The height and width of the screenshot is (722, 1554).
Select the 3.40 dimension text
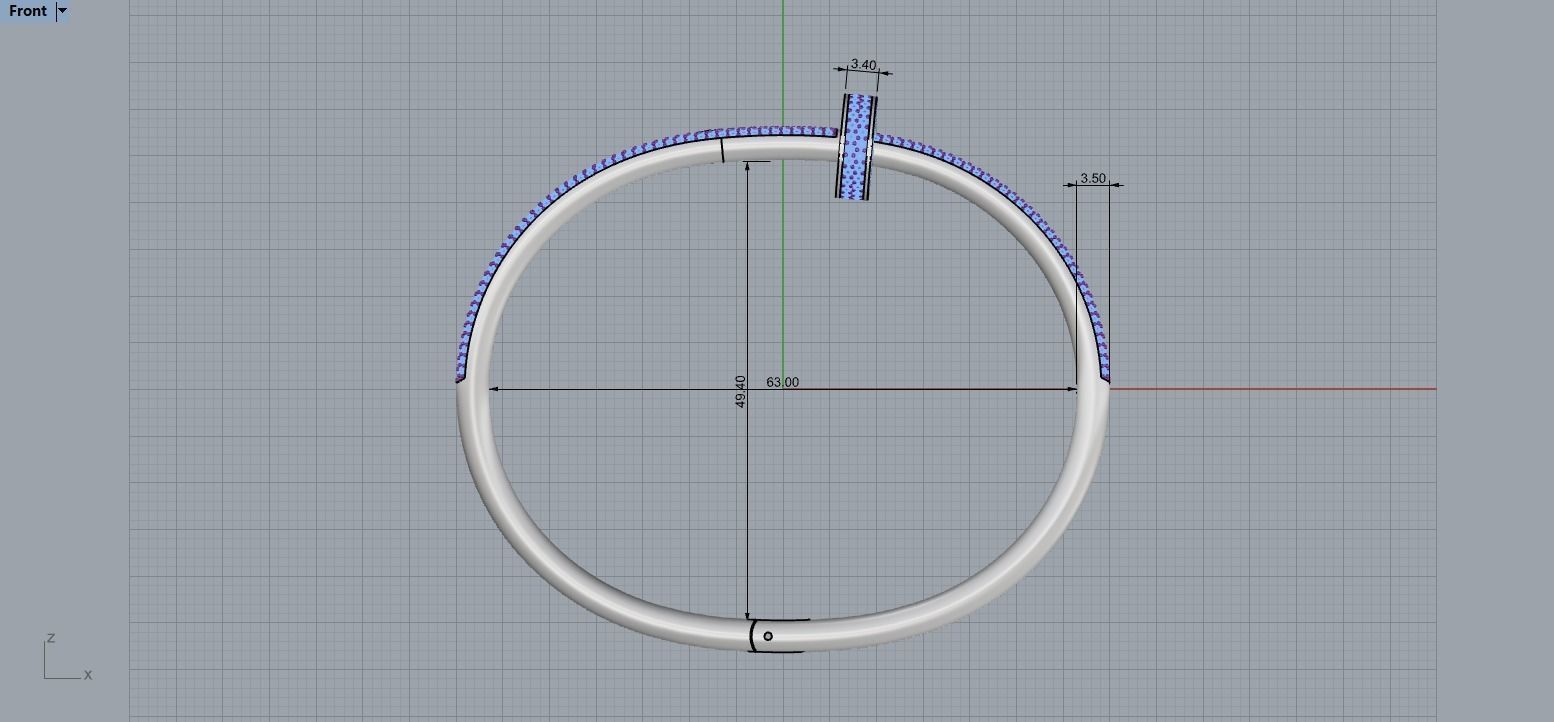pos(862,65)
